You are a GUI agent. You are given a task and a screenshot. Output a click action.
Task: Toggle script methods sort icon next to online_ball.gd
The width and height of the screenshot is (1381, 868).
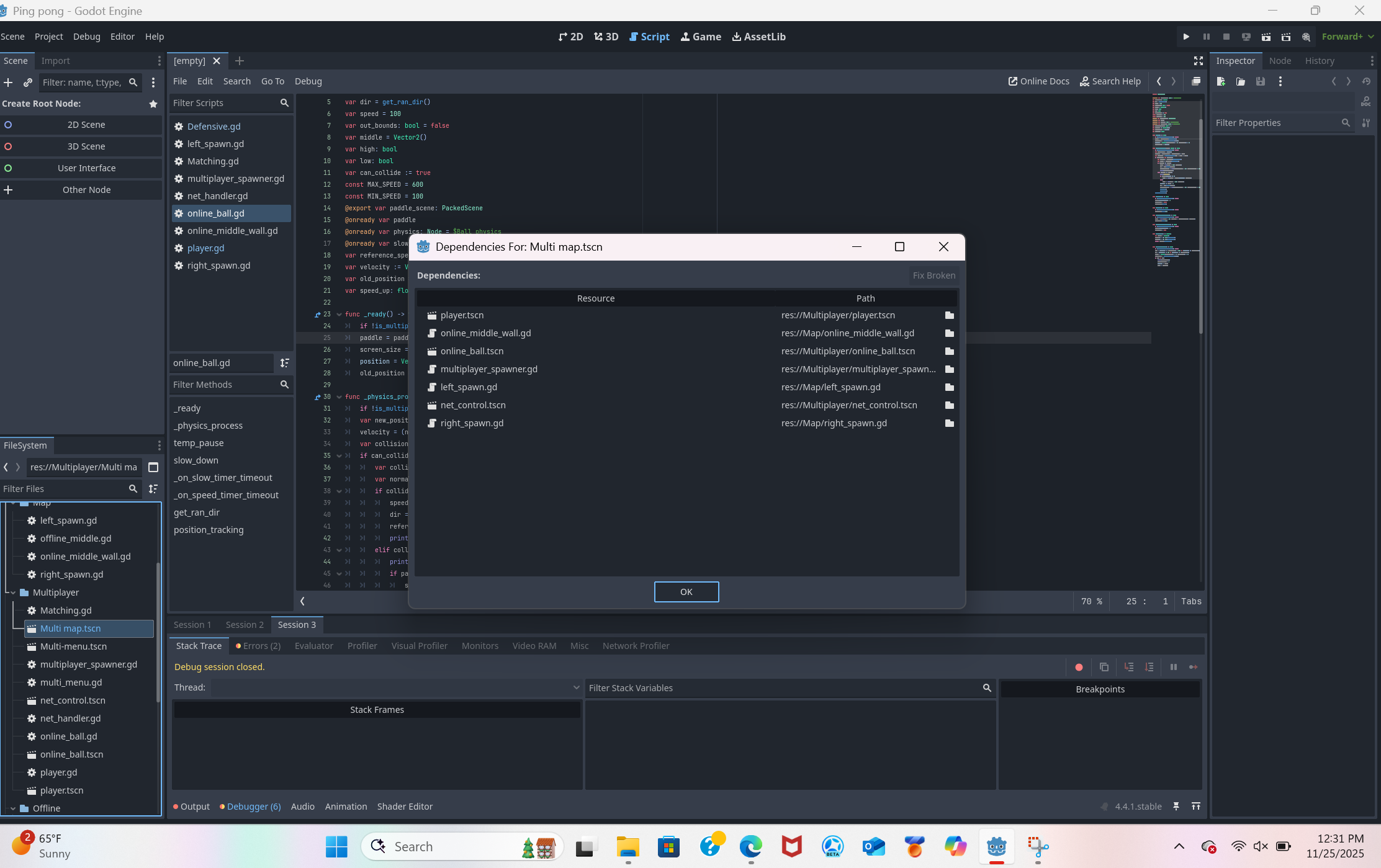point(285,363)
